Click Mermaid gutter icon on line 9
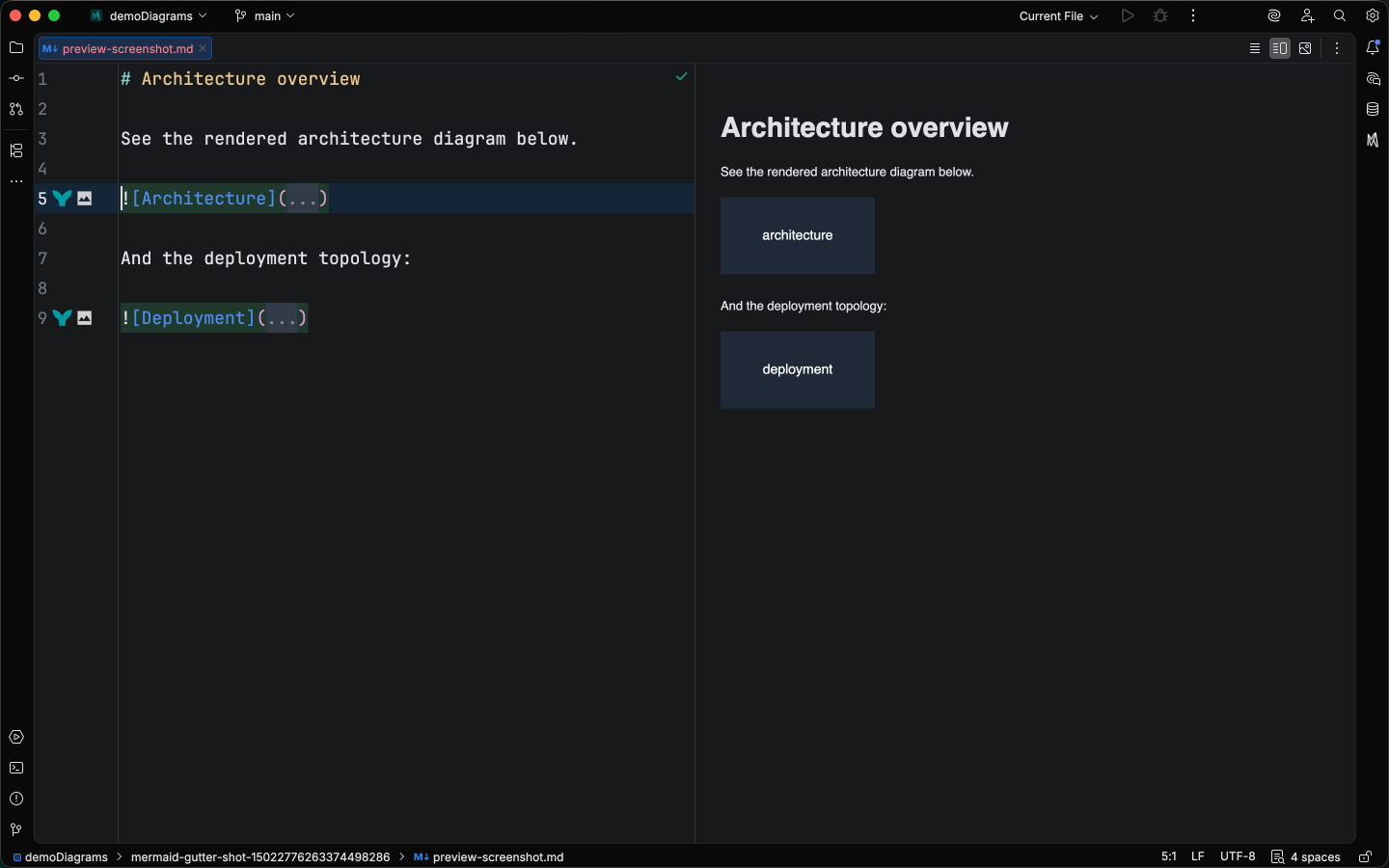Image resolution: width=1389 pixels, height=868 pixels. (63, 317)
